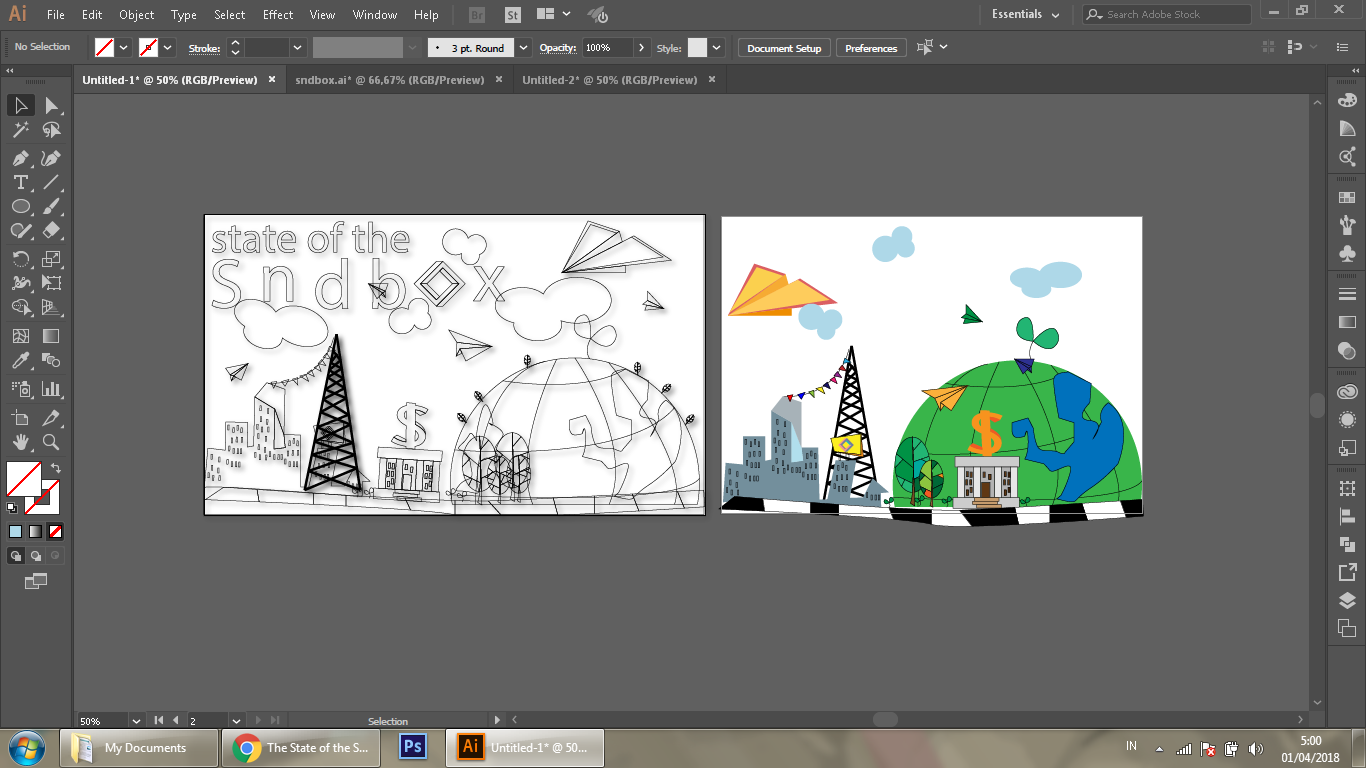Select the Blend tool
The height and width of the screenshot is (768, 1366).
point(51,360)
